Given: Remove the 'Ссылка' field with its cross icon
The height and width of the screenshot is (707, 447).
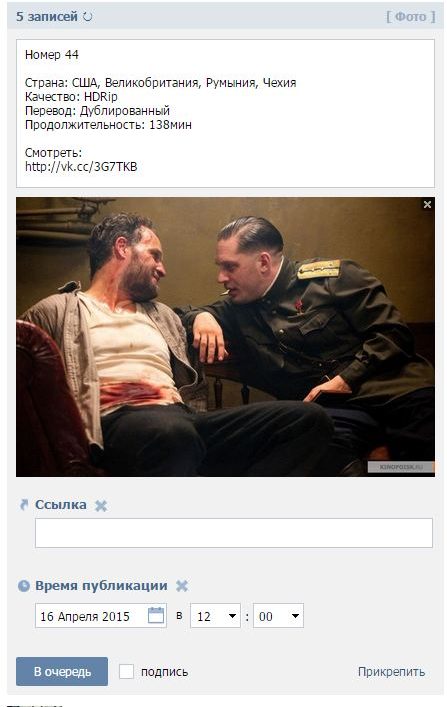Looking at the screenshot, I should pos(101,505).
